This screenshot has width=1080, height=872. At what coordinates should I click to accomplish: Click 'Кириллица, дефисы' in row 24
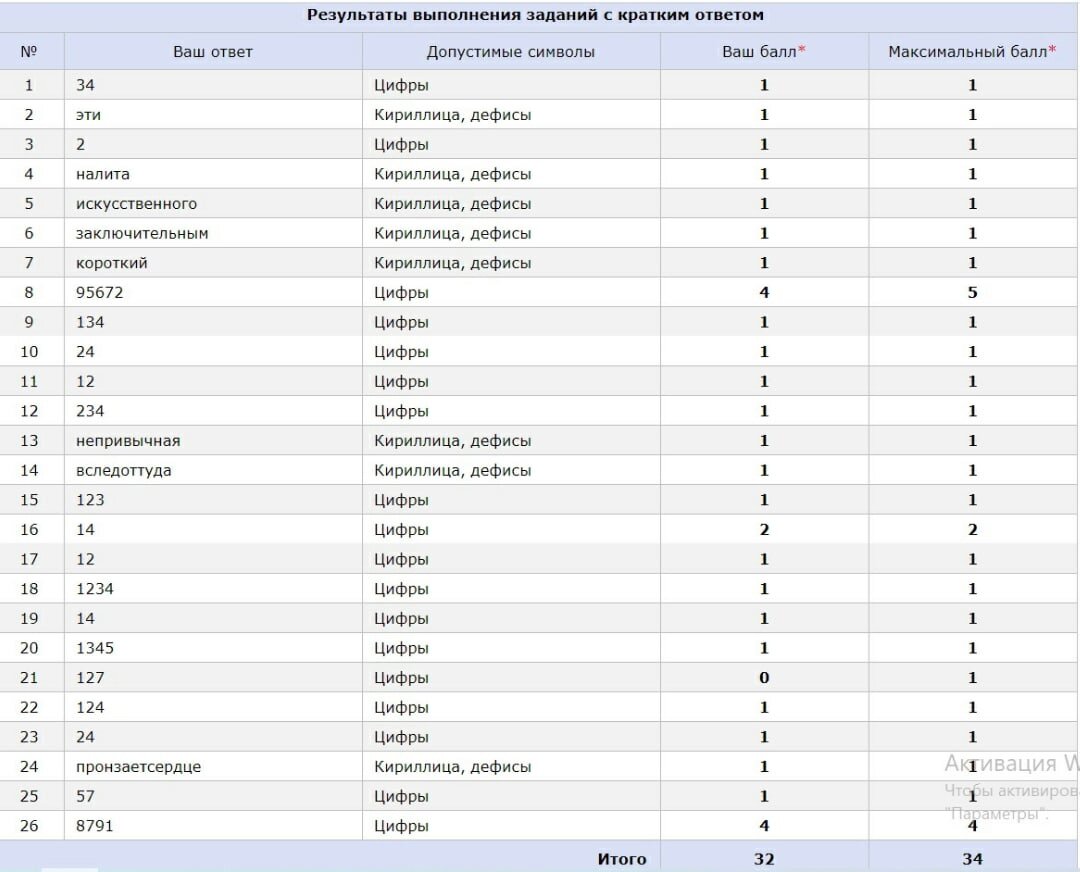[453, 767]
